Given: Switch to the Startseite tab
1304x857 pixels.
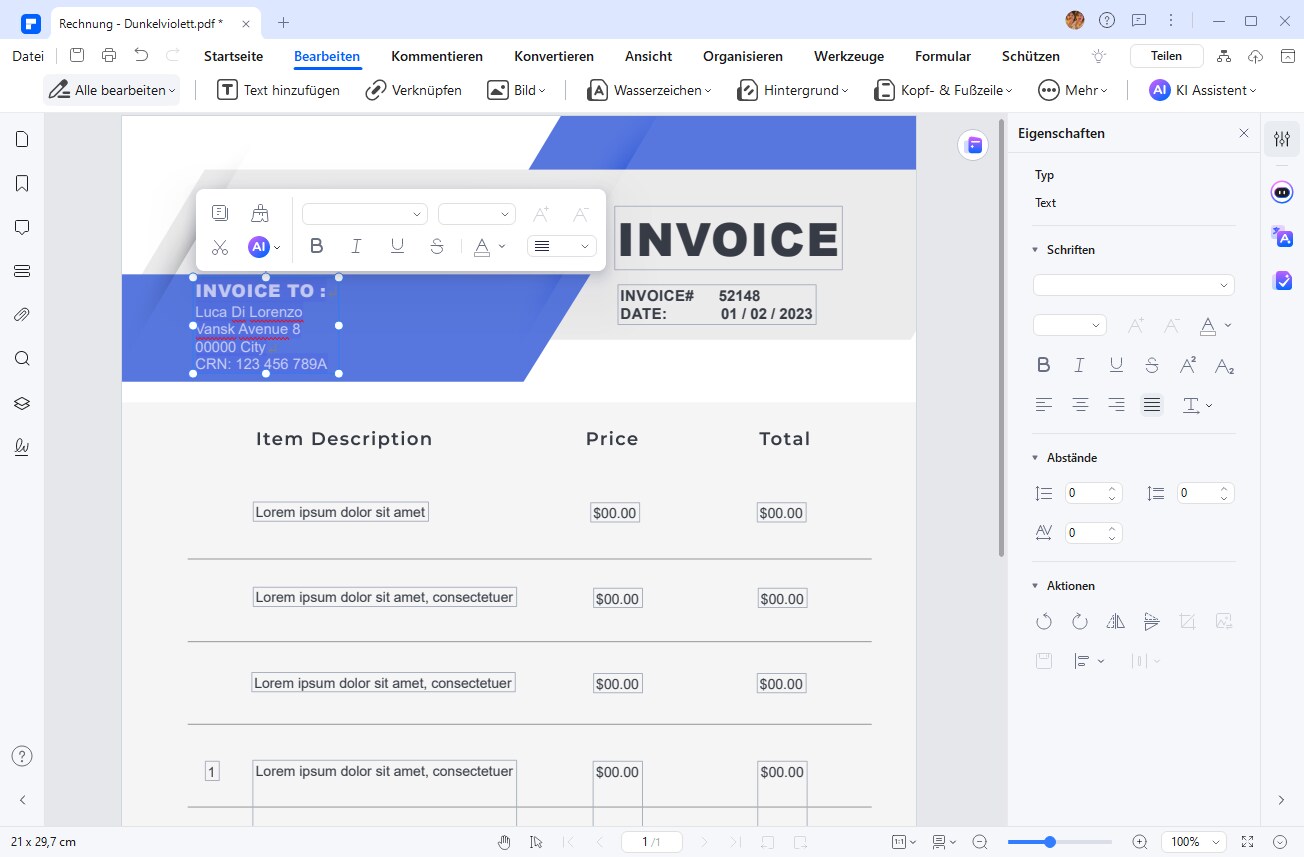Looking at the screenshot, I should [233, 56].
